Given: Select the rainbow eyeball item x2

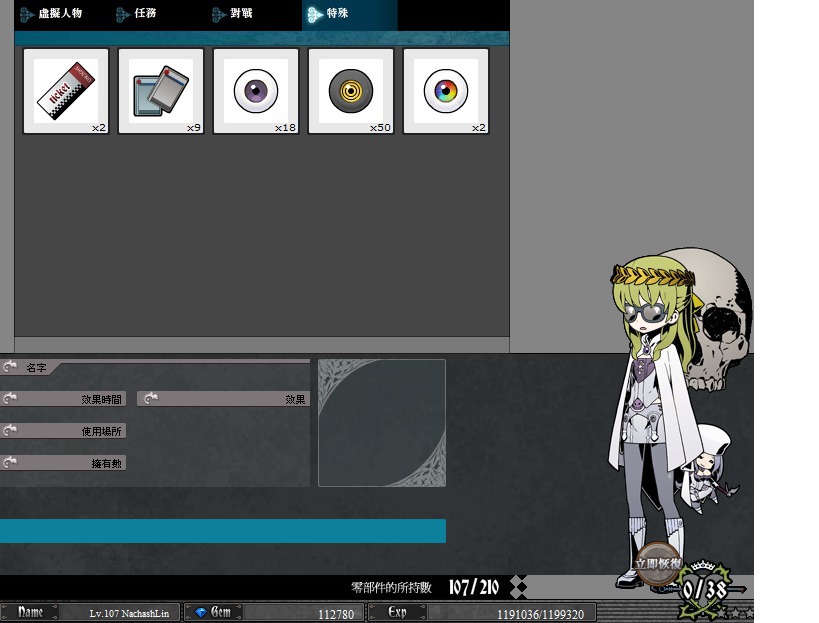Looking at the screenshot, I should coord(446,91).
